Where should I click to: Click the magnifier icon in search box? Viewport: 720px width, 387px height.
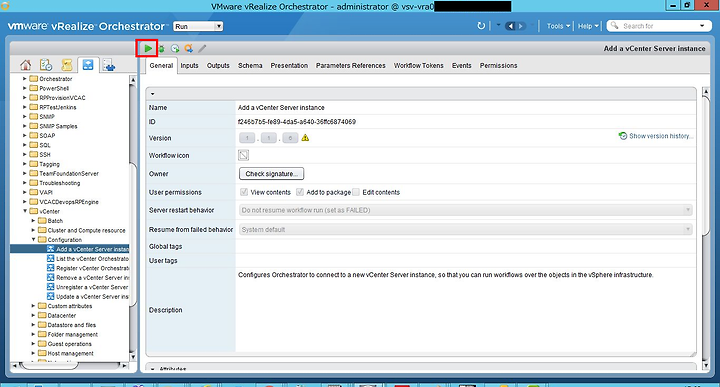point(614,26)
